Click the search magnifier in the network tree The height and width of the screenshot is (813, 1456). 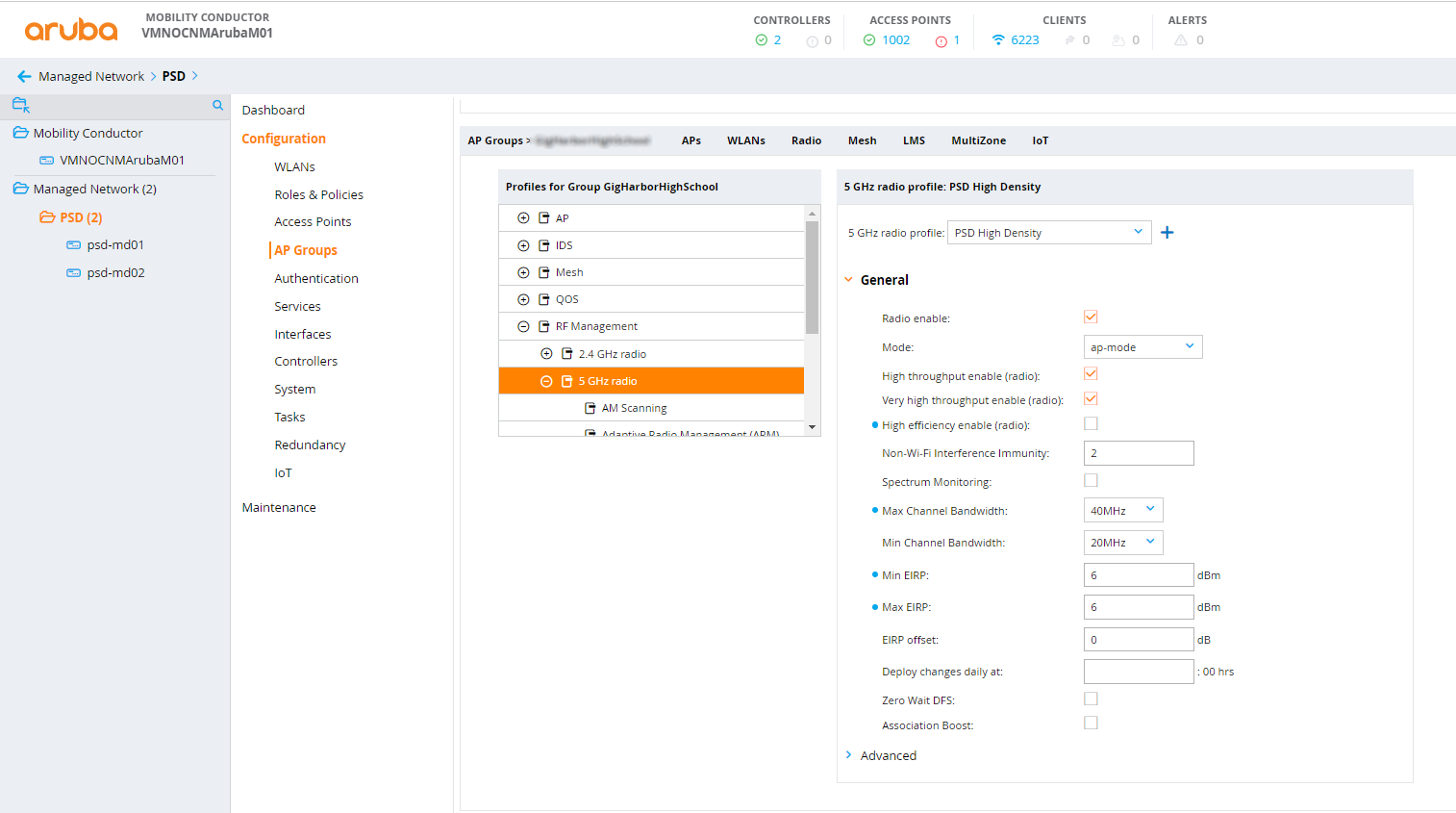pyautogui.click(x=218, y=106)
